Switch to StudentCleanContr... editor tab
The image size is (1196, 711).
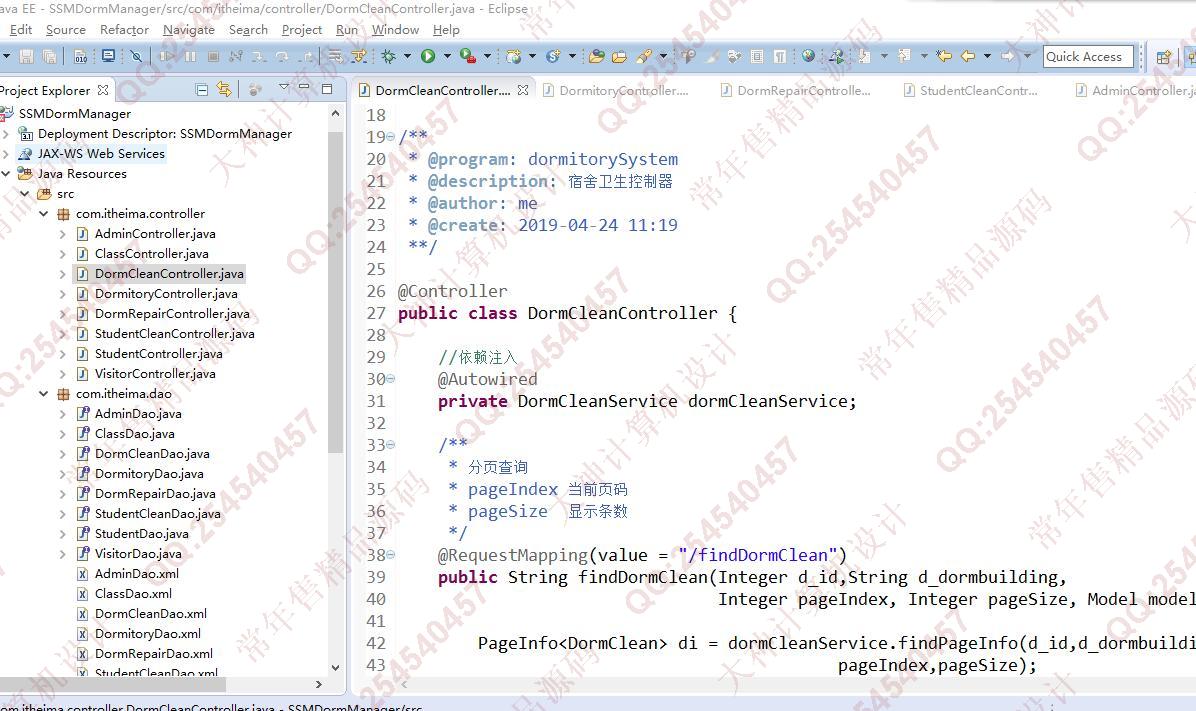click(x=972, y=90)
